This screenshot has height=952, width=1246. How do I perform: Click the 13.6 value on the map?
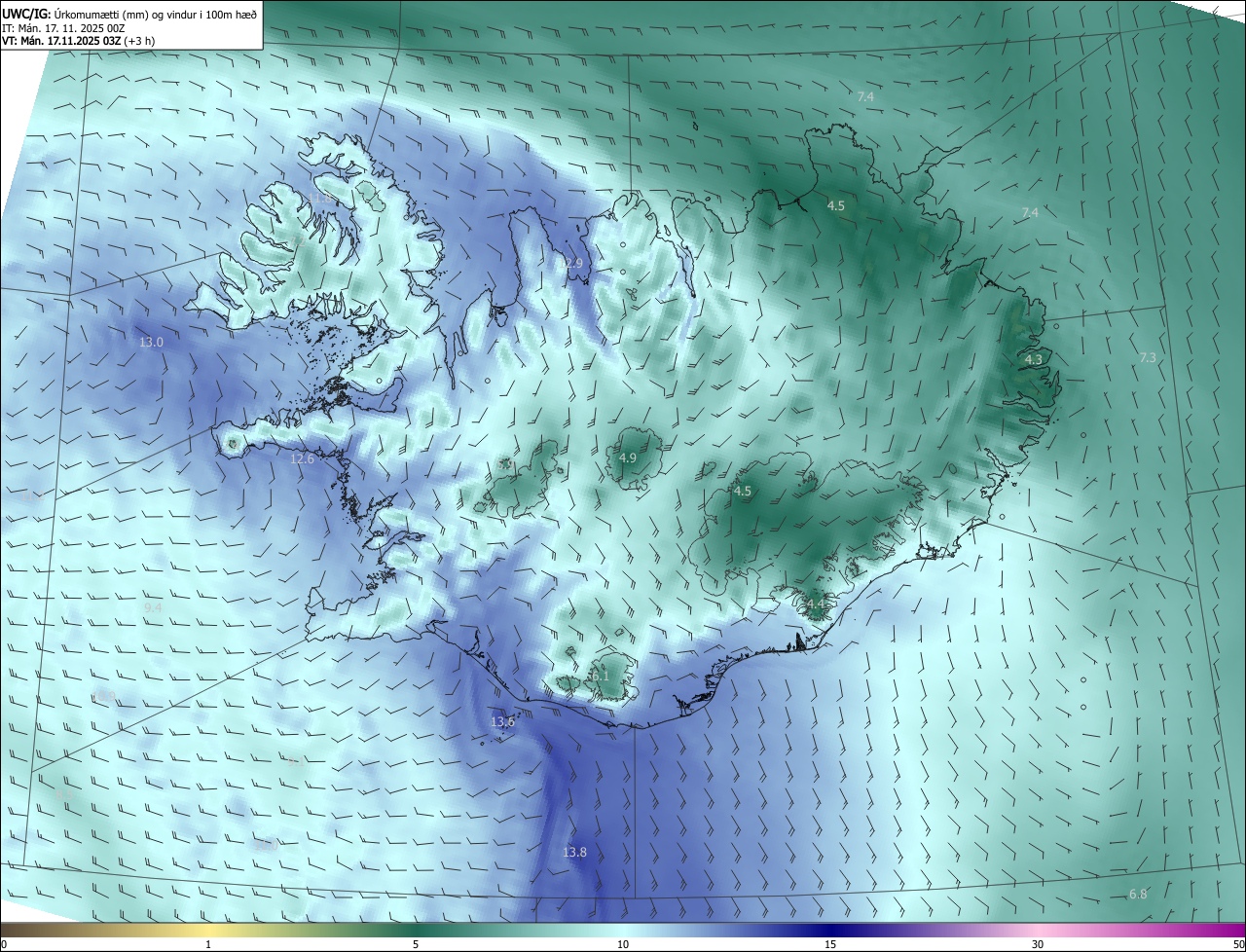502,721
